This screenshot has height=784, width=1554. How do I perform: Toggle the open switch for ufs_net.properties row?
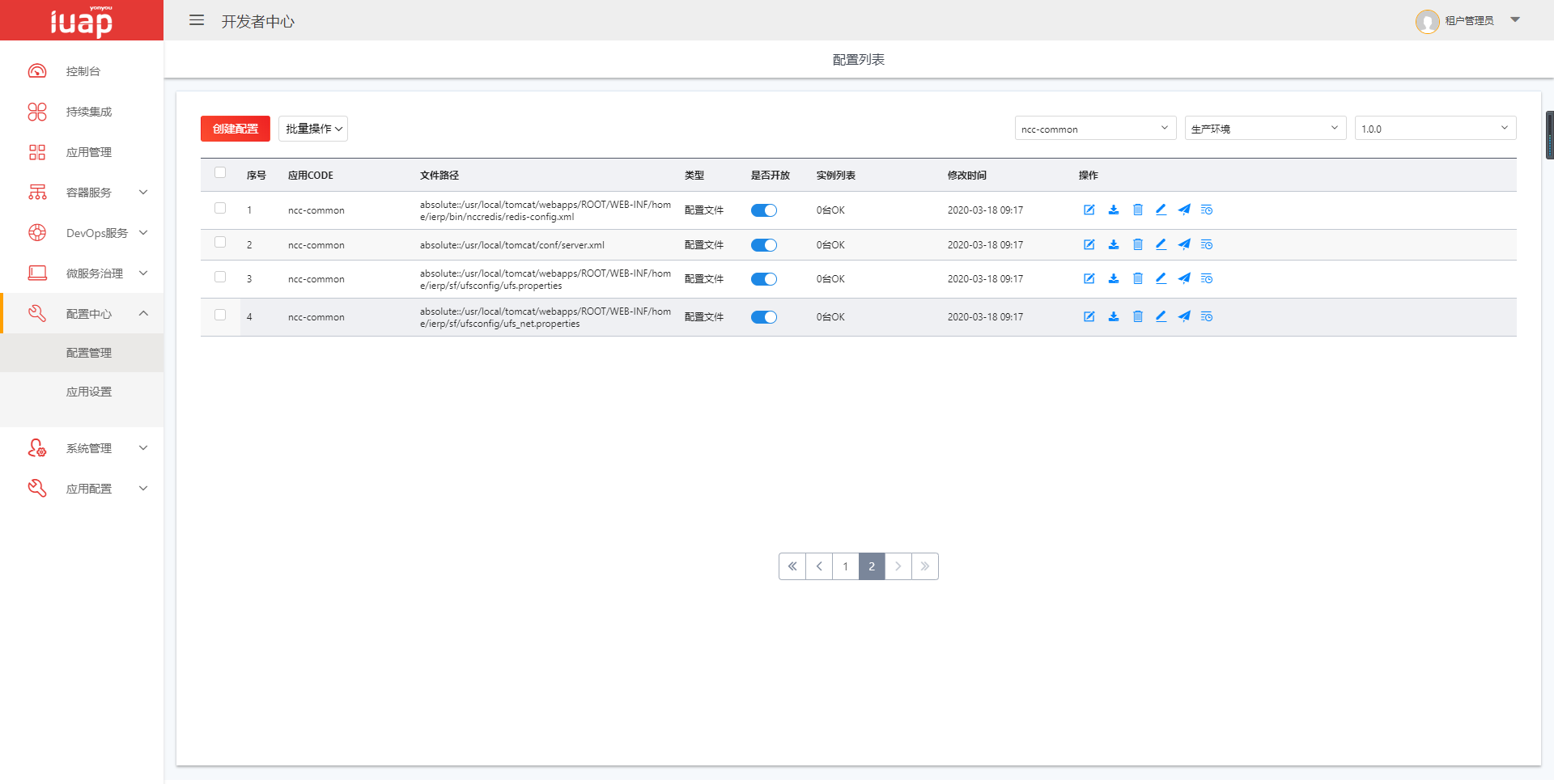(764, 317)
